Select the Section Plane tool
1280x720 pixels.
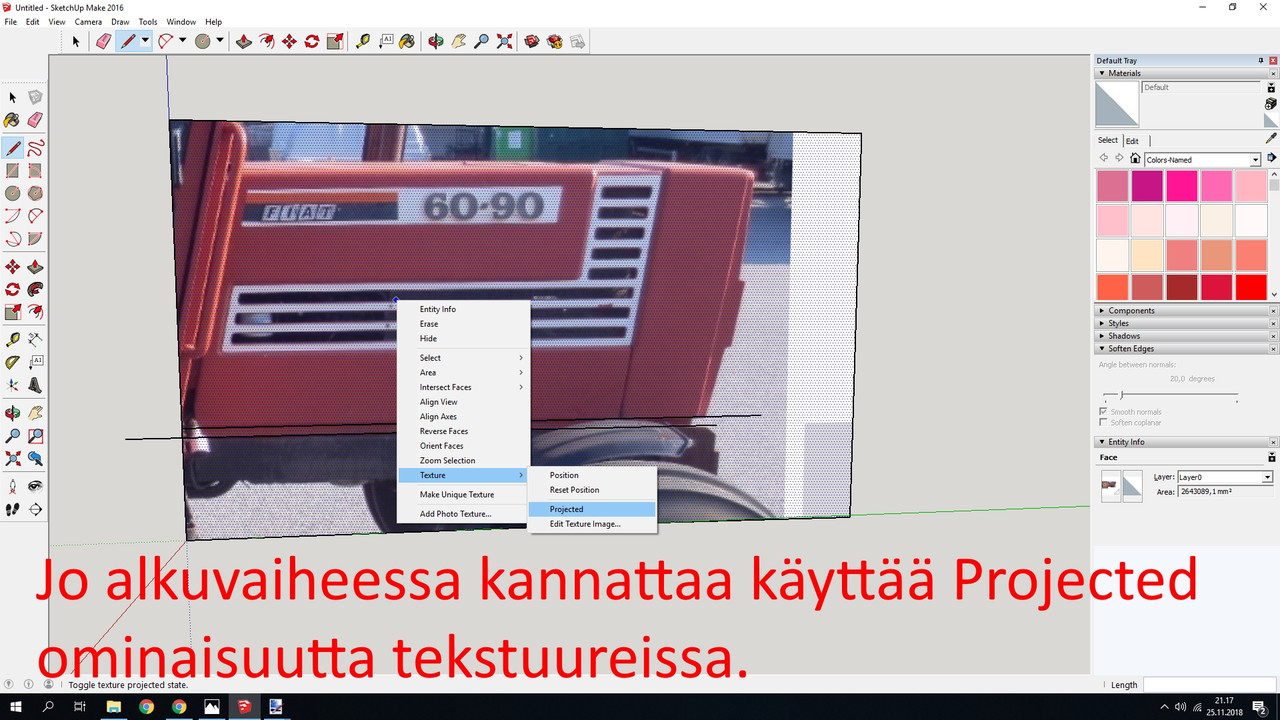click(35, 509)
